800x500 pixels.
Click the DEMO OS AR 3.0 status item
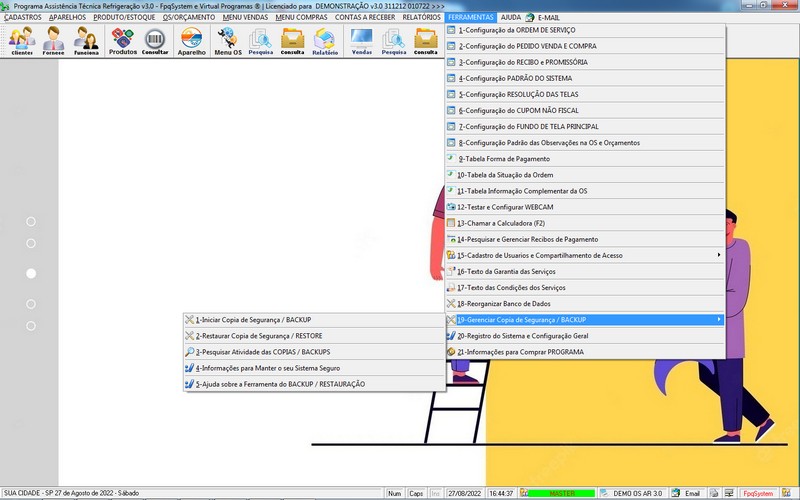point(632,493)
